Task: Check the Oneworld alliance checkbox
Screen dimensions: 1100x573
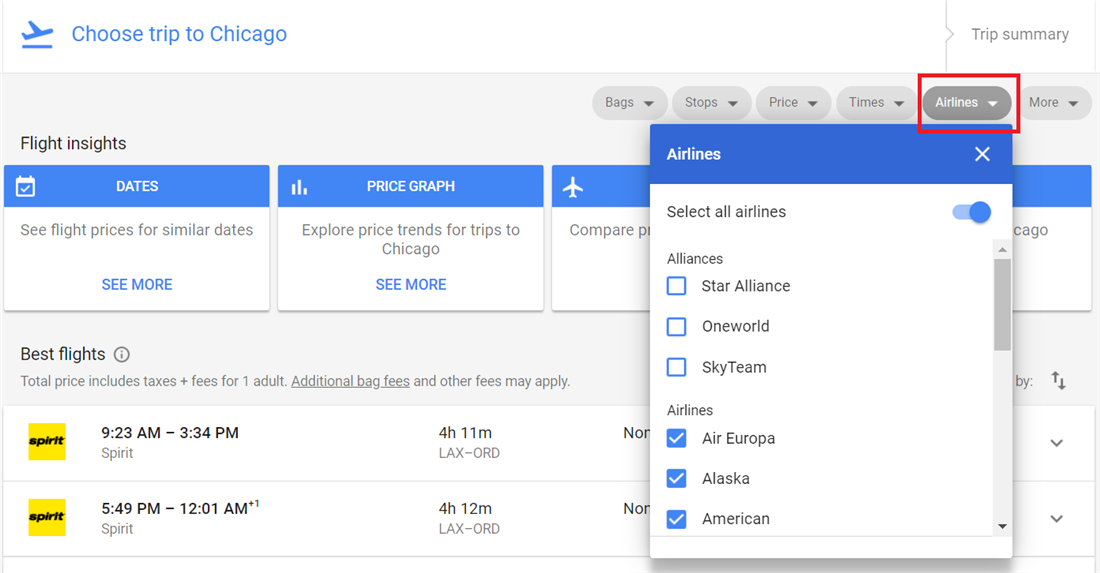Action: tap(677, 327)
